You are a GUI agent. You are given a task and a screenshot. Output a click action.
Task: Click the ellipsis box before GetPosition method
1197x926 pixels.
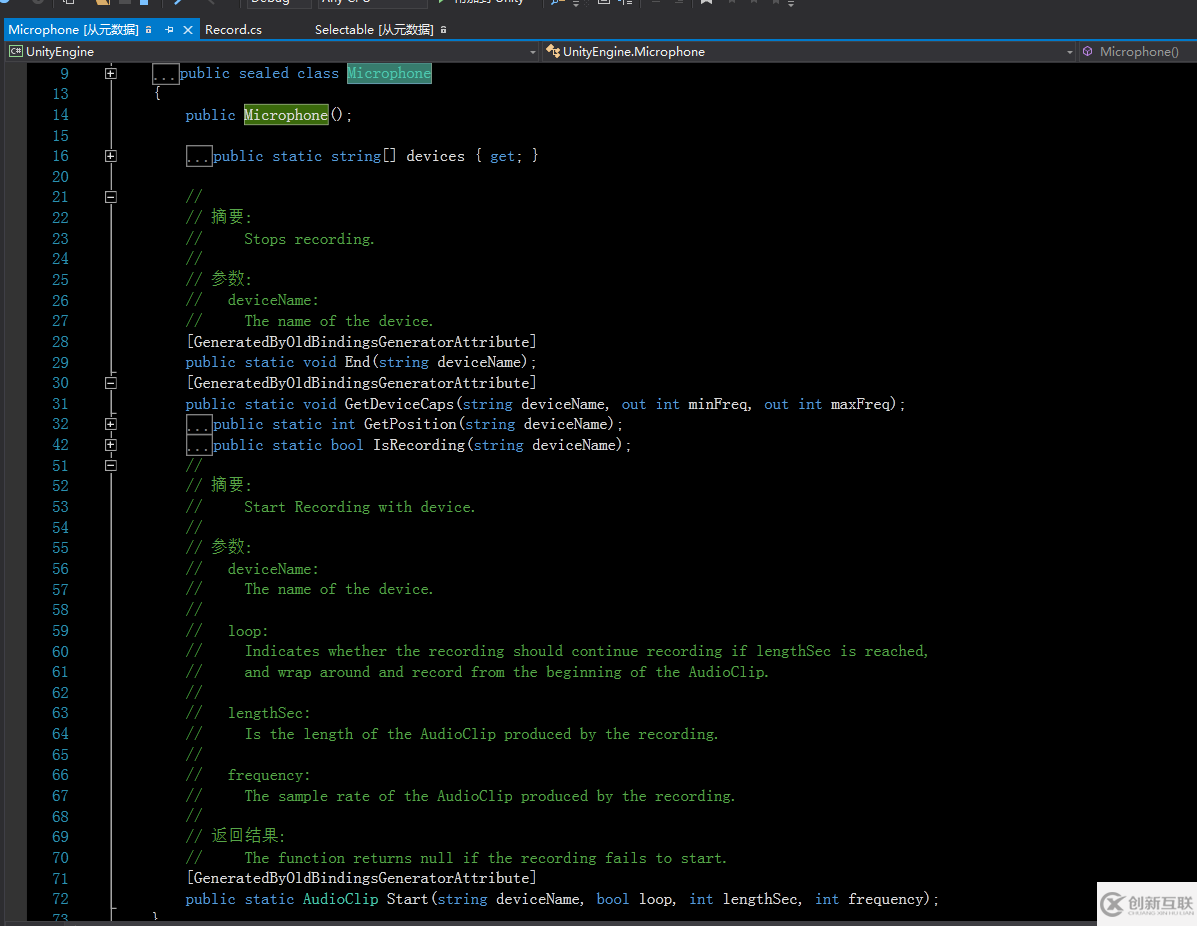tap(199, 425)
